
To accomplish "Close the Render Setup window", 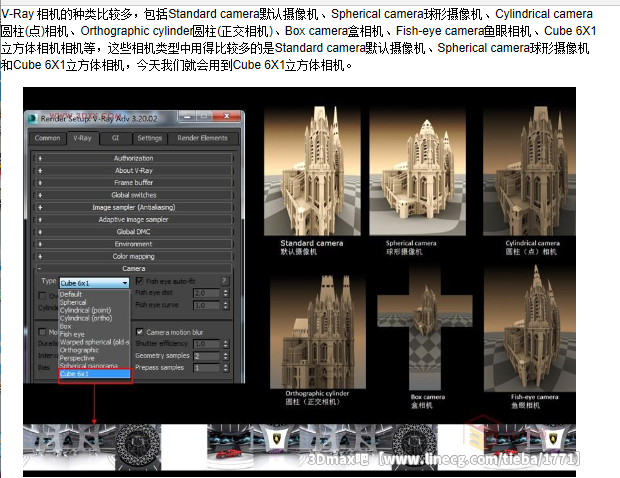I will click(227, 116).
